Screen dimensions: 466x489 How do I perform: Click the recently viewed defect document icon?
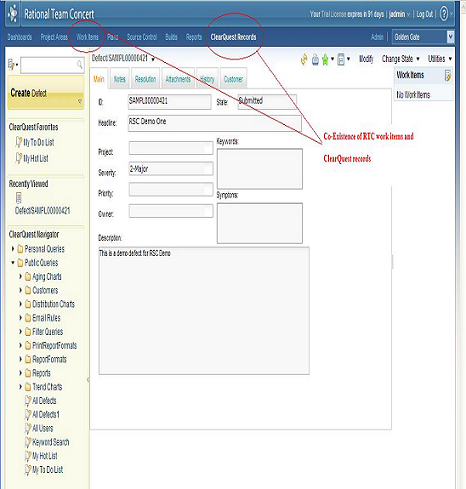[x=19, y=198]
